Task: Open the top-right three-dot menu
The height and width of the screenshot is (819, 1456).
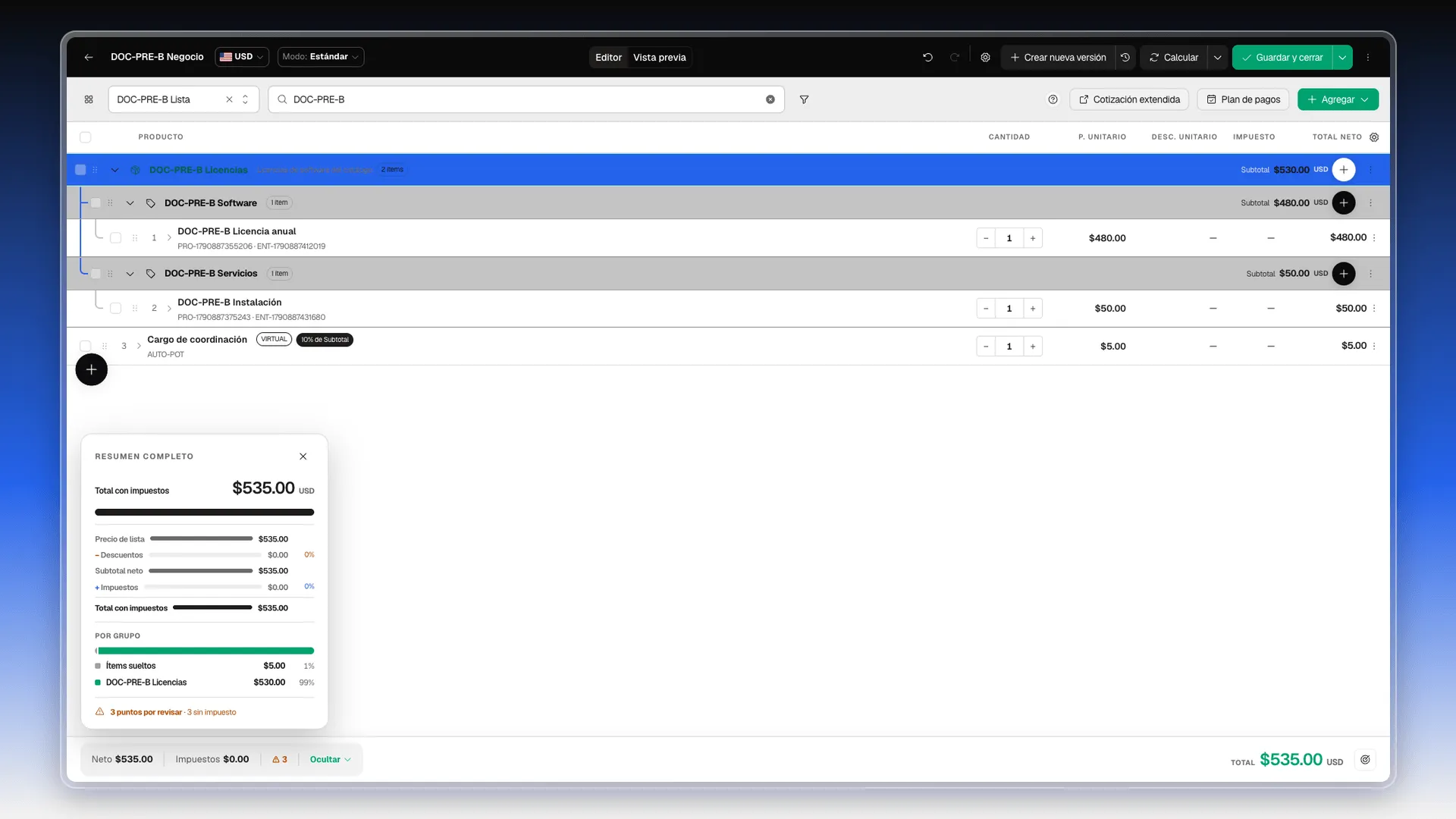Action: (1368, 57)
